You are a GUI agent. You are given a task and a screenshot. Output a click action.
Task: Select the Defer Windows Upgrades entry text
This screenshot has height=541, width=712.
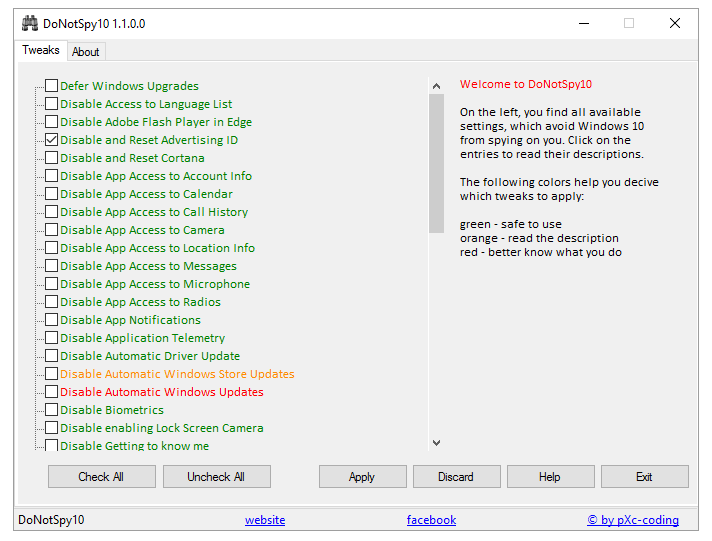(x=129, y=86)
